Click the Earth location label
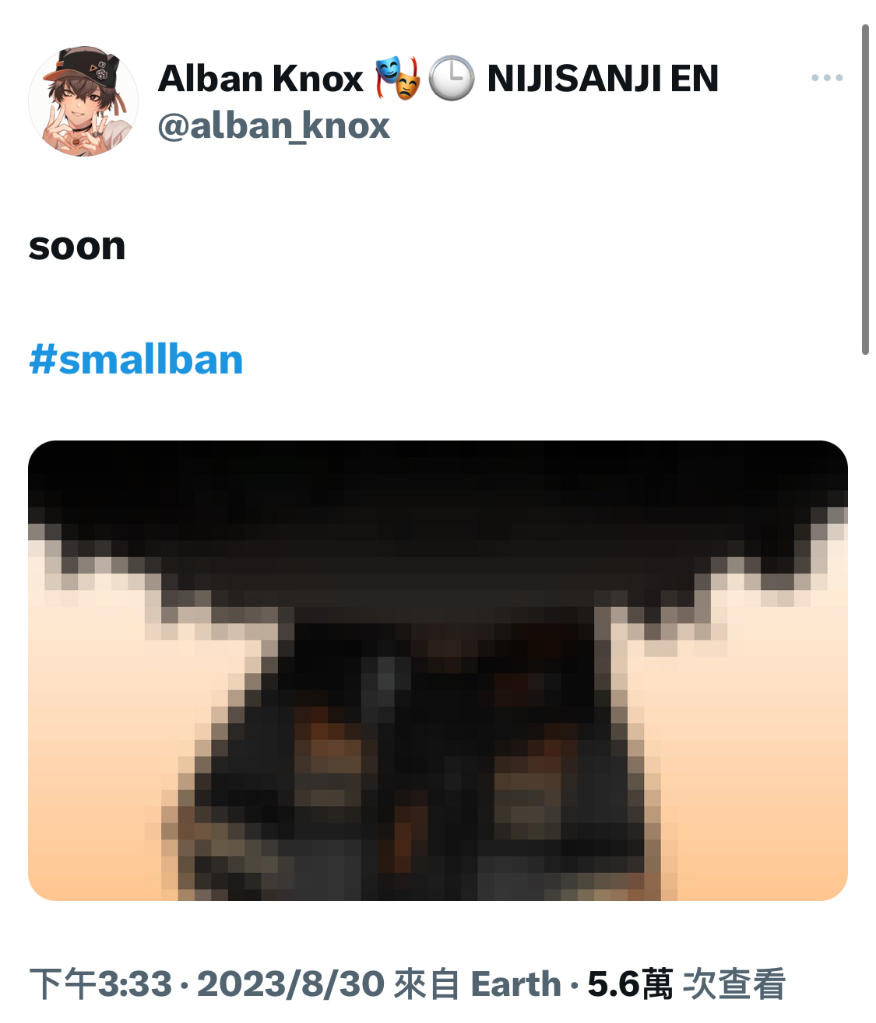876x1023 pixels. pos(515,984)
